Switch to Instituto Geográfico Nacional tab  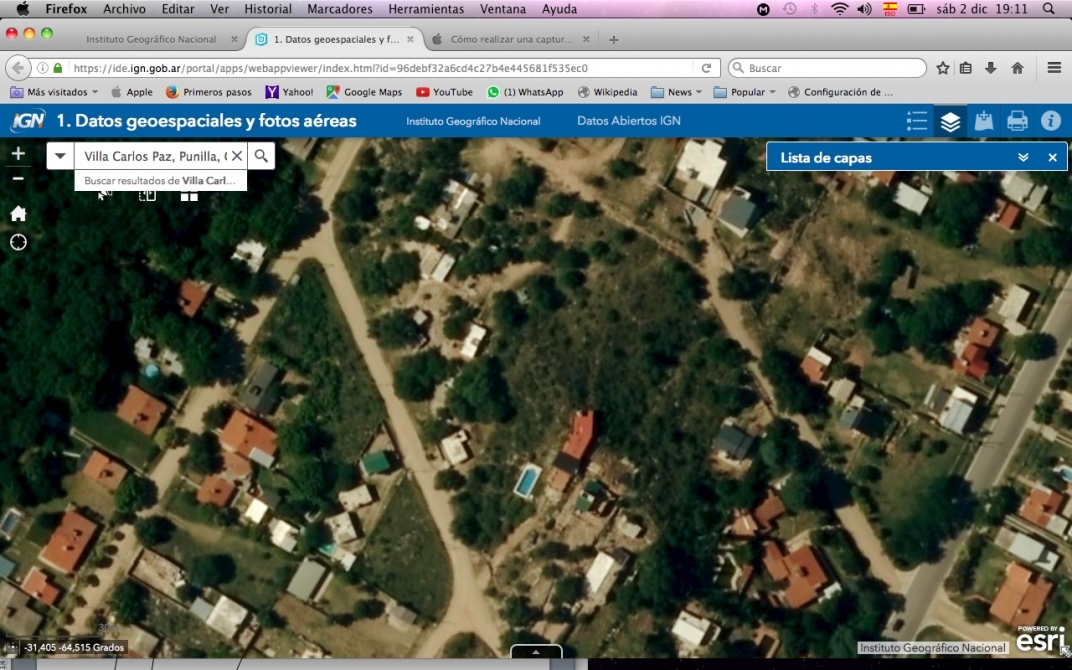click(x=151, y=40)
